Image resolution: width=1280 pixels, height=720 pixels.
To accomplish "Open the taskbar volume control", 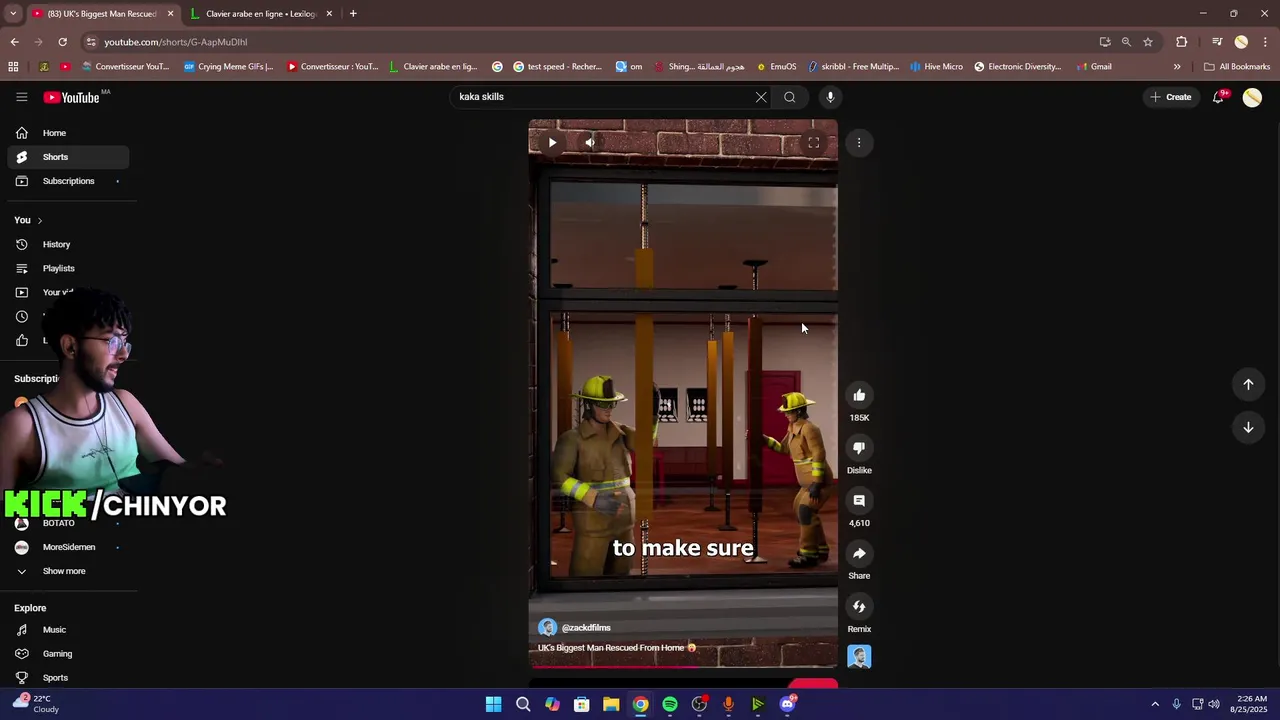I will (1214, 704).
